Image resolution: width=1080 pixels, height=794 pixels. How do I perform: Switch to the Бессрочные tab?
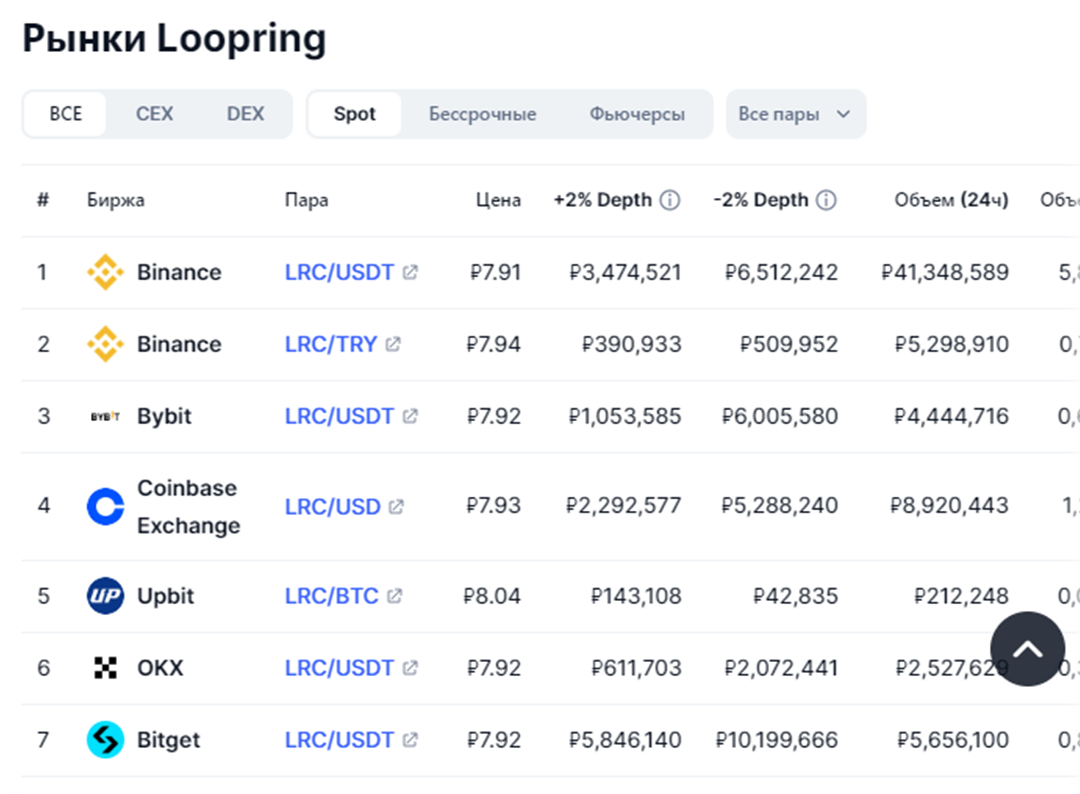[x=482, y=114]
